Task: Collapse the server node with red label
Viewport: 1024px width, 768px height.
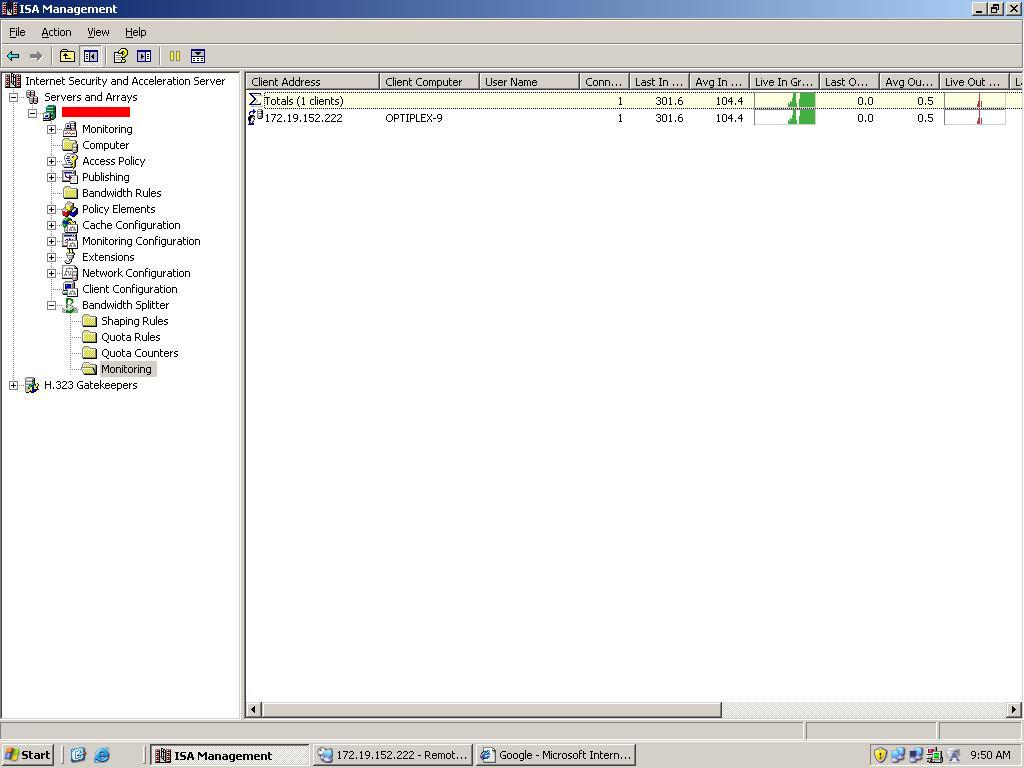Action: tap(32, 113)
